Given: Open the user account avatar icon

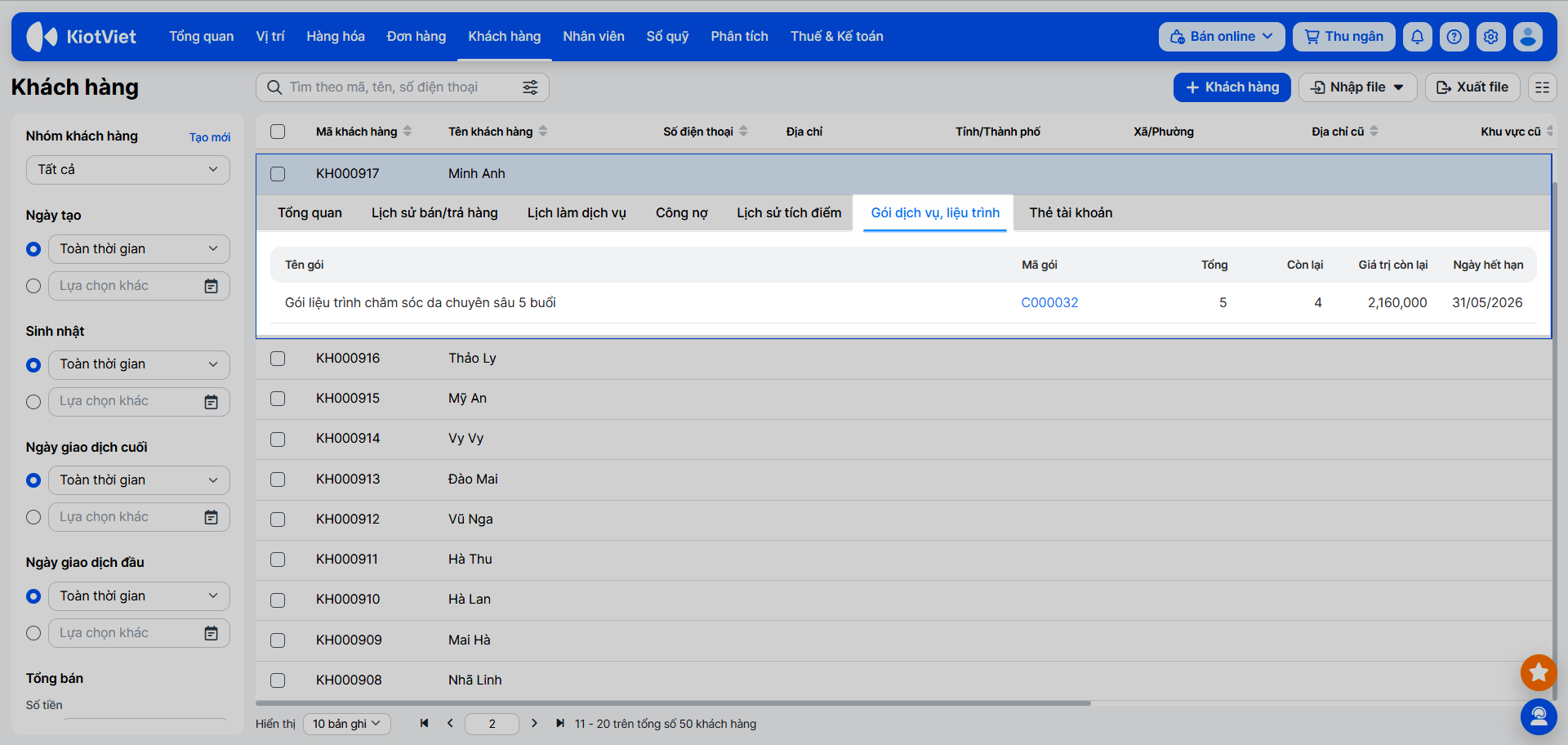Looking at the screenshot, I should pos(1527,37).
